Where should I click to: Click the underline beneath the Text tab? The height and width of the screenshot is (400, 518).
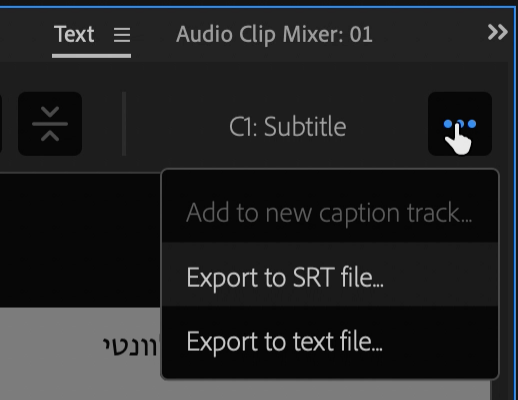(x=91, y=56)
